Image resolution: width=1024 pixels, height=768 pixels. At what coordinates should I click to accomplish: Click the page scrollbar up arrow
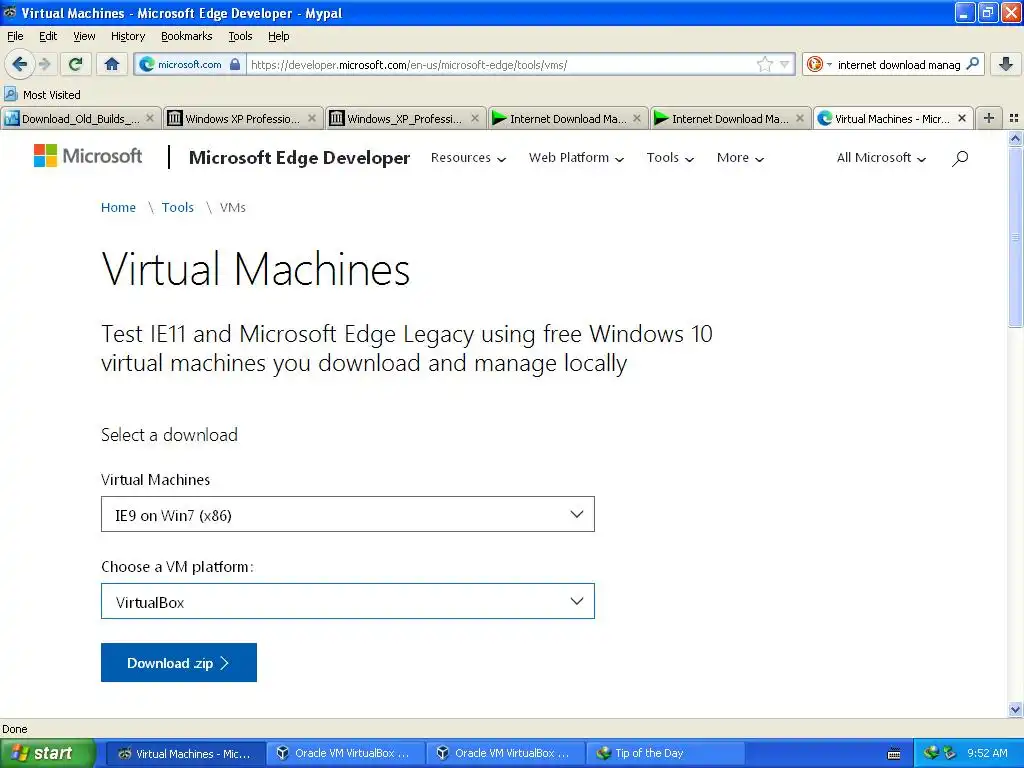(x=1015, y=138)
